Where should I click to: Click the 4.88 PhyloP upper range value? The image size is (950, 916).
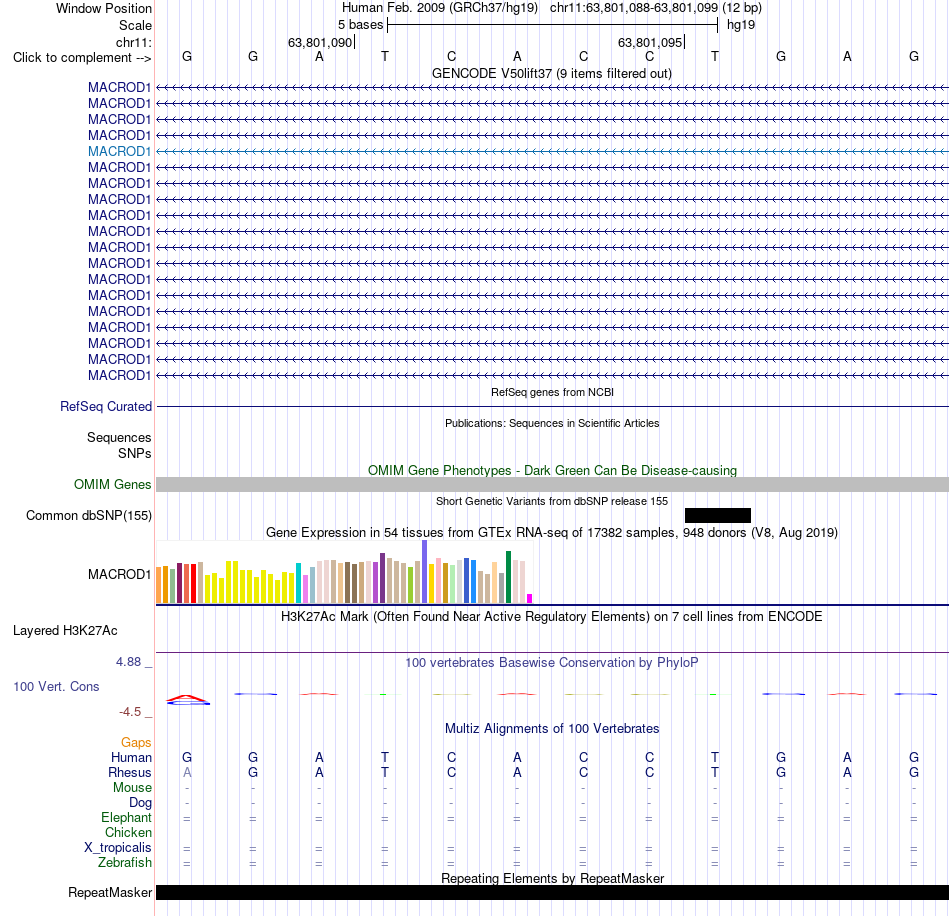(x=128, y=662)
